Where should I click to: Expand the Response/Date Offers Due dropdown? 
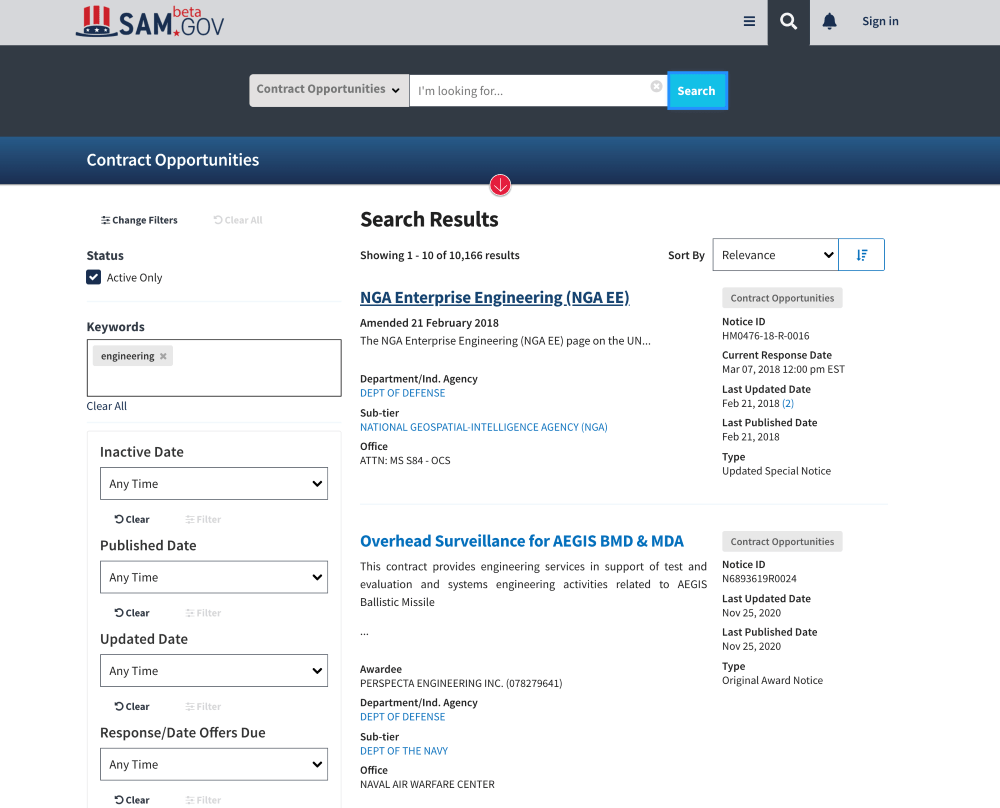[214, 764]
